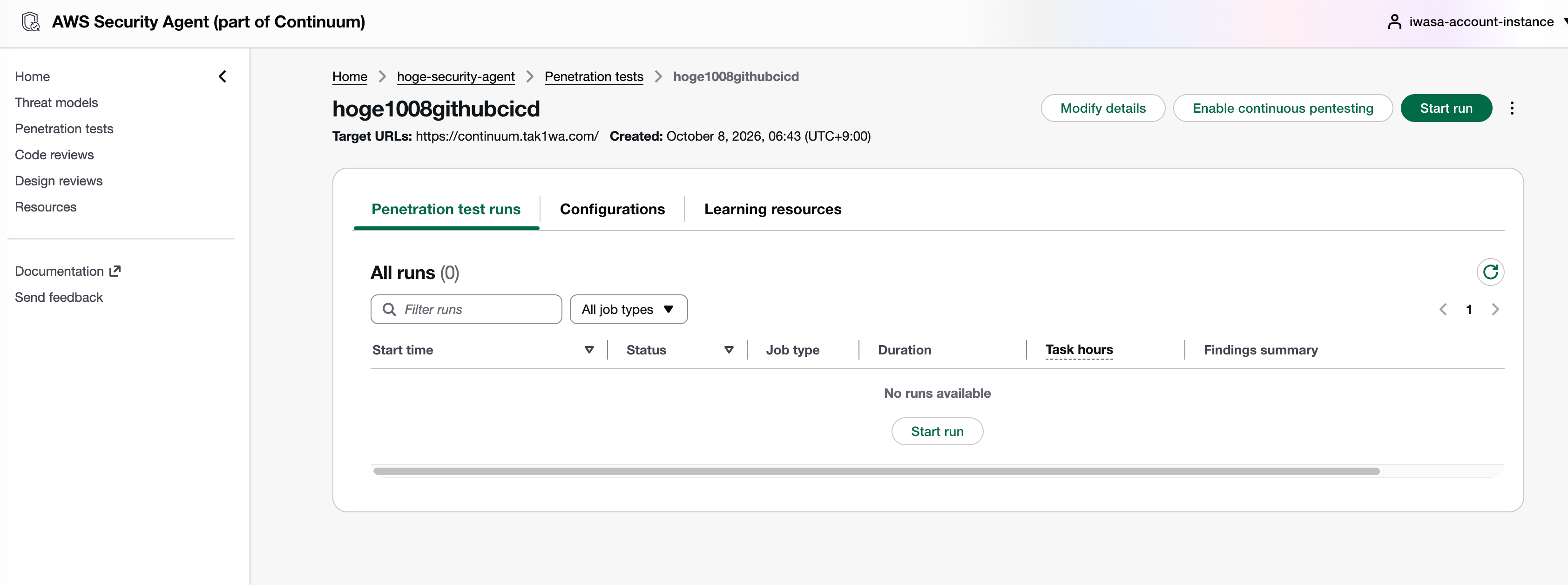Screen dimensions: 1568x585
Task: Sort runs by Status arrow
Action: pos(729,350)
